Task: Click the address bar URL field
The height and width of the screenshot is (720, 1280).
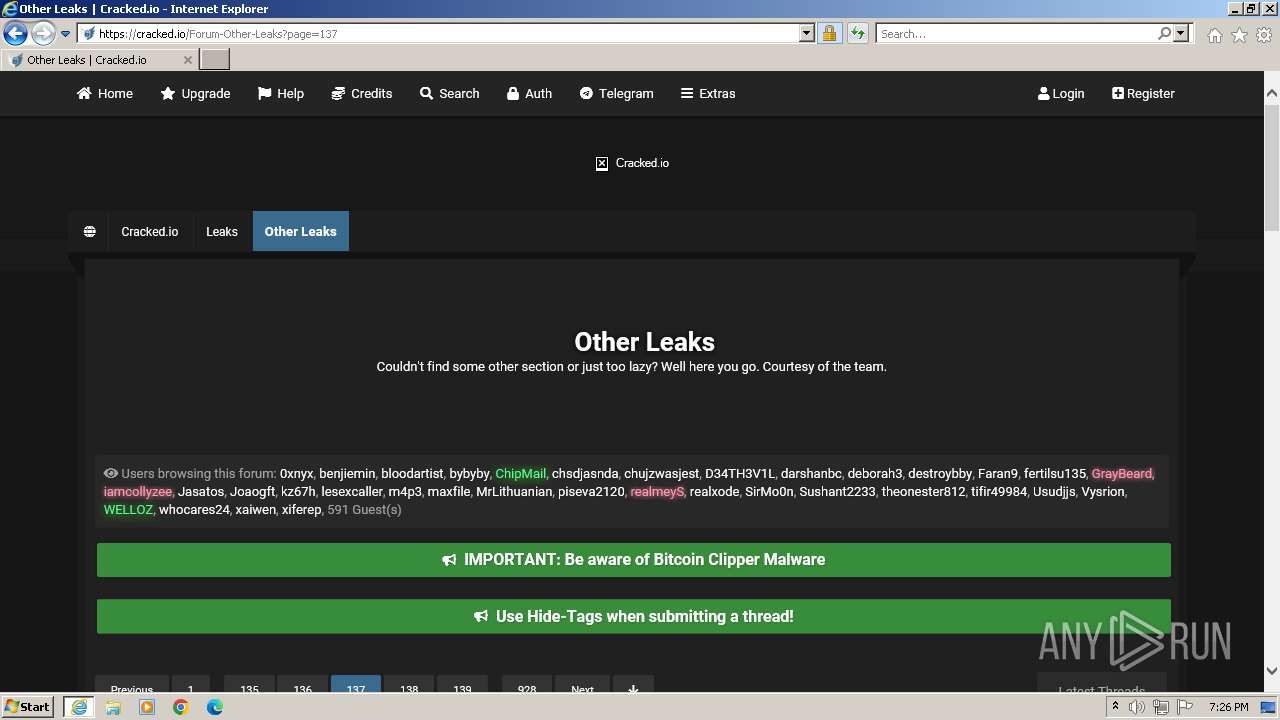Action: point(438,33)
